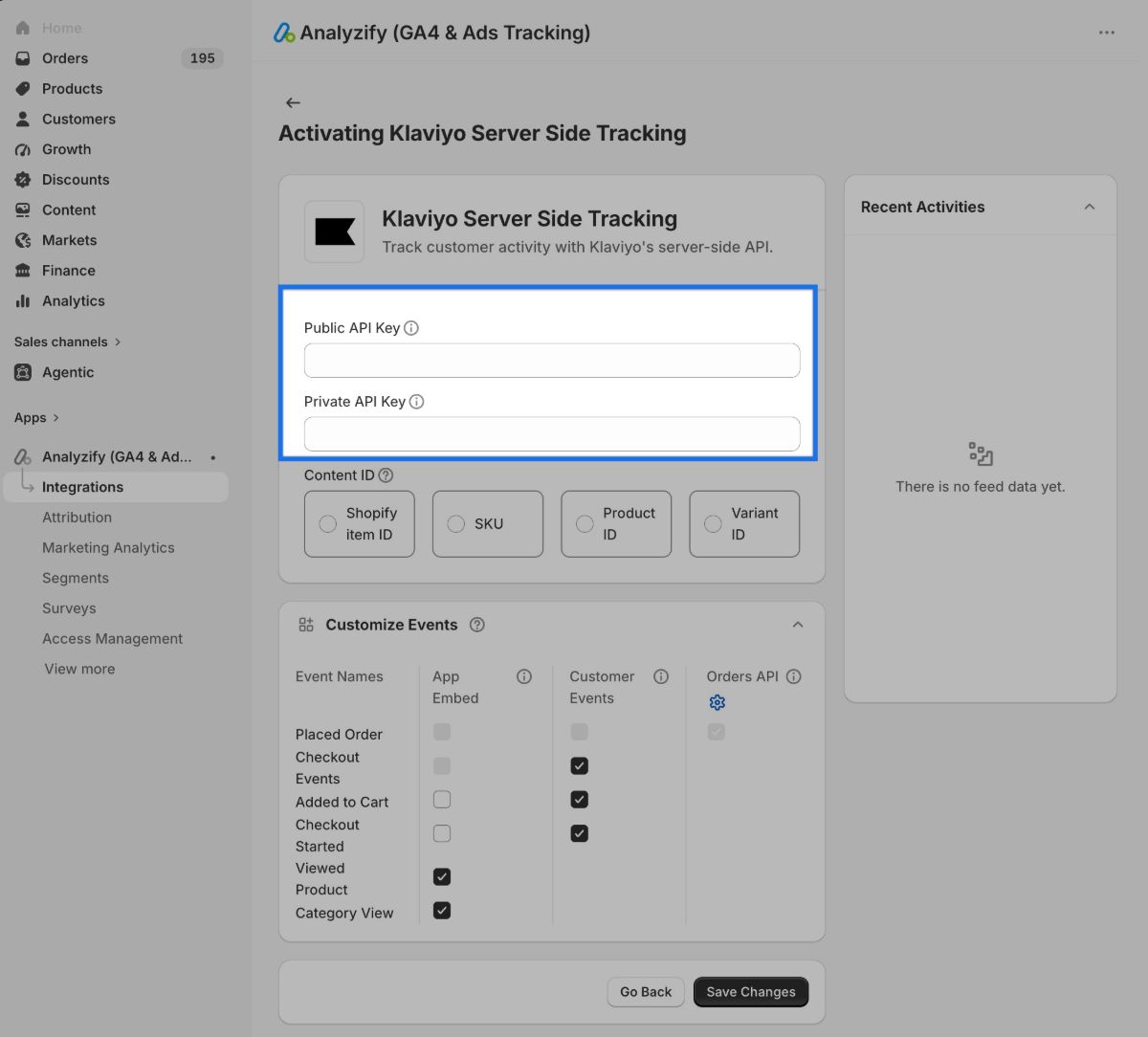Enable App Embed for Added to Cart

(442, 800)
